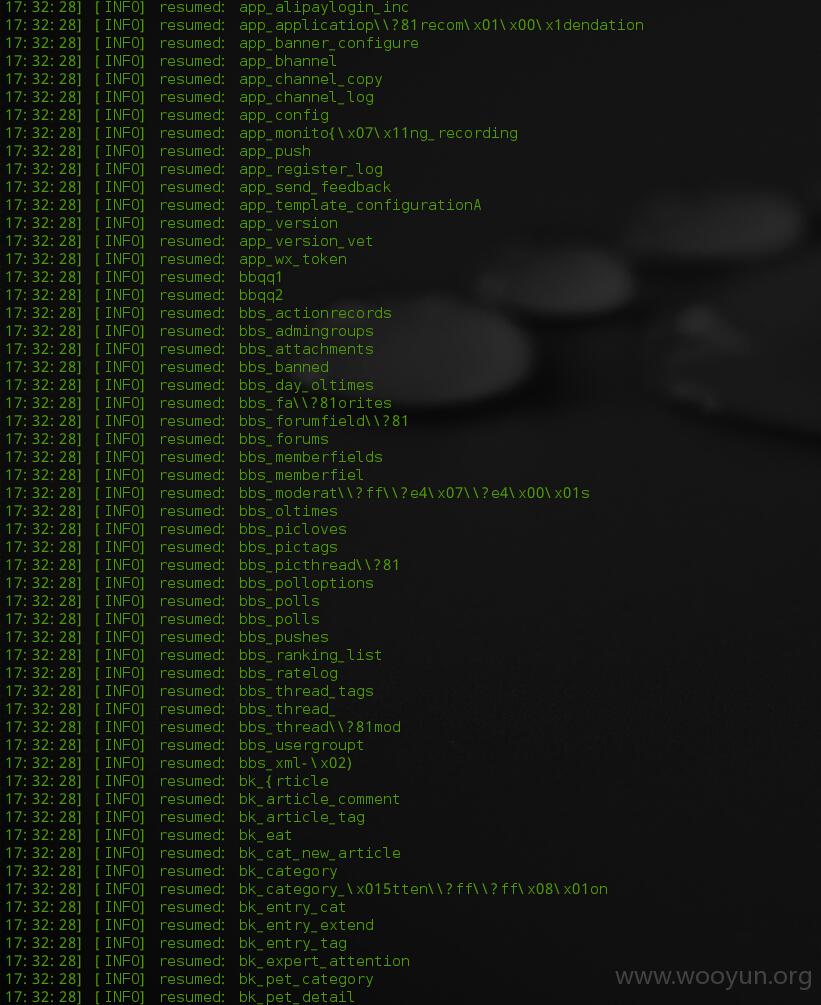Image resolution: width=821 pixels, height=1005 pixels.
Task: Select the bk_entry_cat entry
Action: pyautogui.click(x=293, y=908)
